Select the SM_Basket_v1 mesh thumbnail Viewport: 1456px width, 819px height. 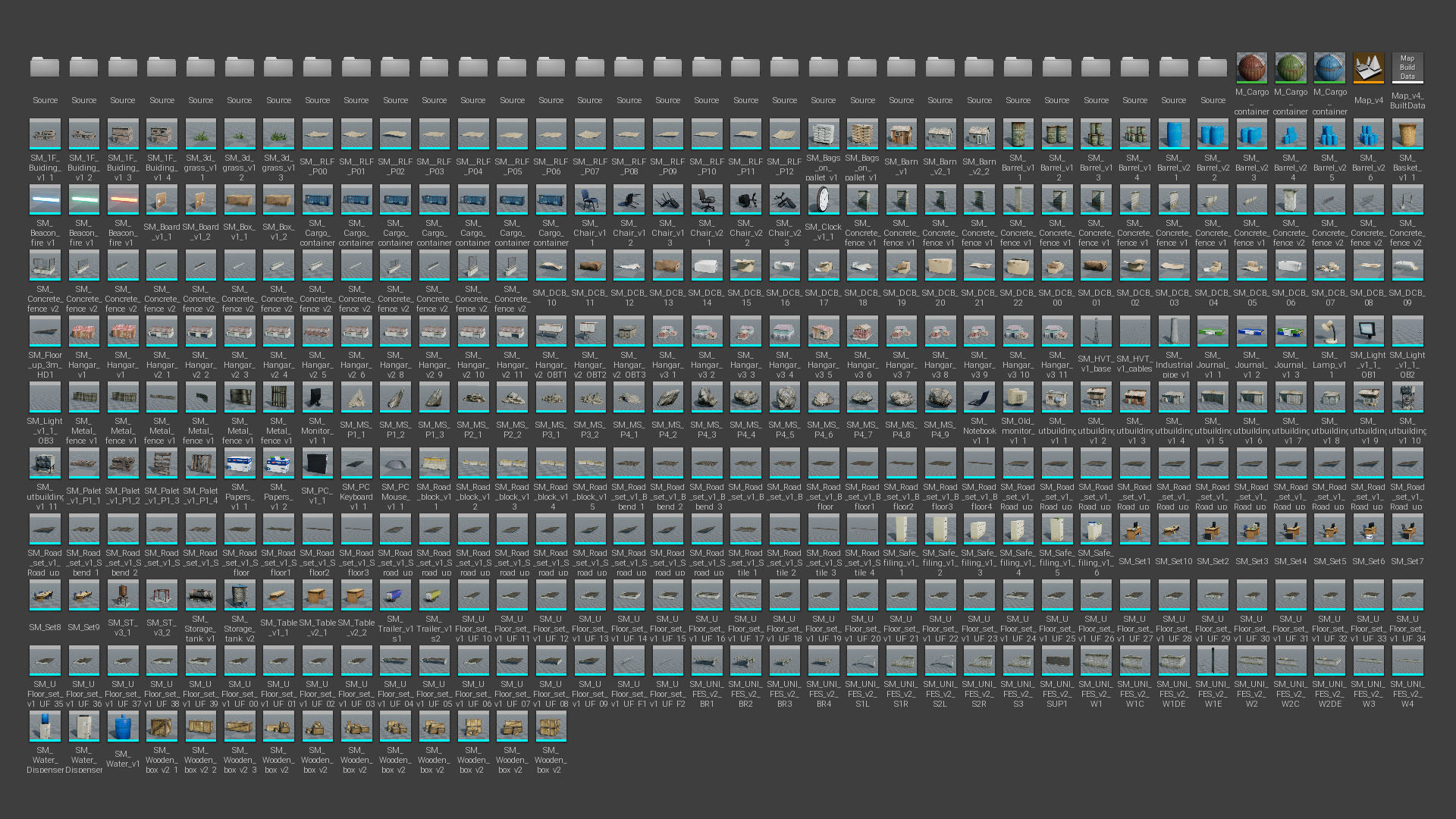[1407, 134]
